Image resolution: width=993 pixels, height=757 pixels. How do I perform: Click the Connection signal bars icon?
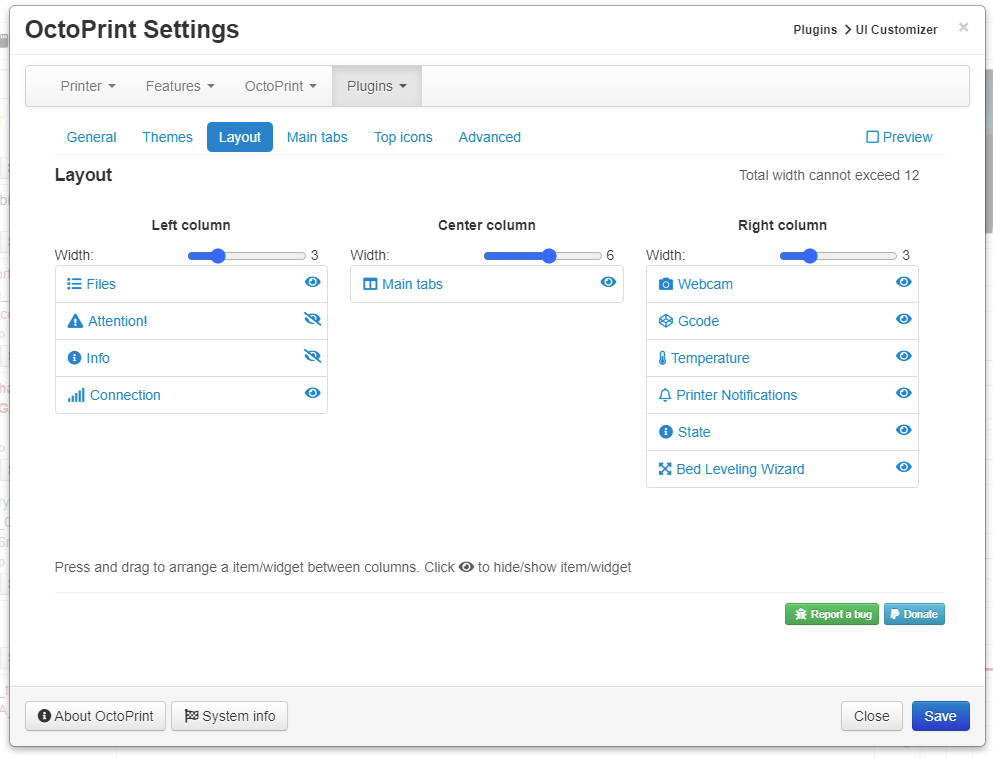(76, 395)
